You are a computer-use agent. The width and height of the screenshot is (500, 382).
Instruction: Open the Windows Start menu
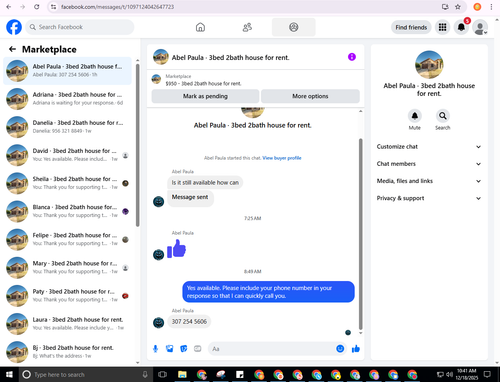pos(9,374)
